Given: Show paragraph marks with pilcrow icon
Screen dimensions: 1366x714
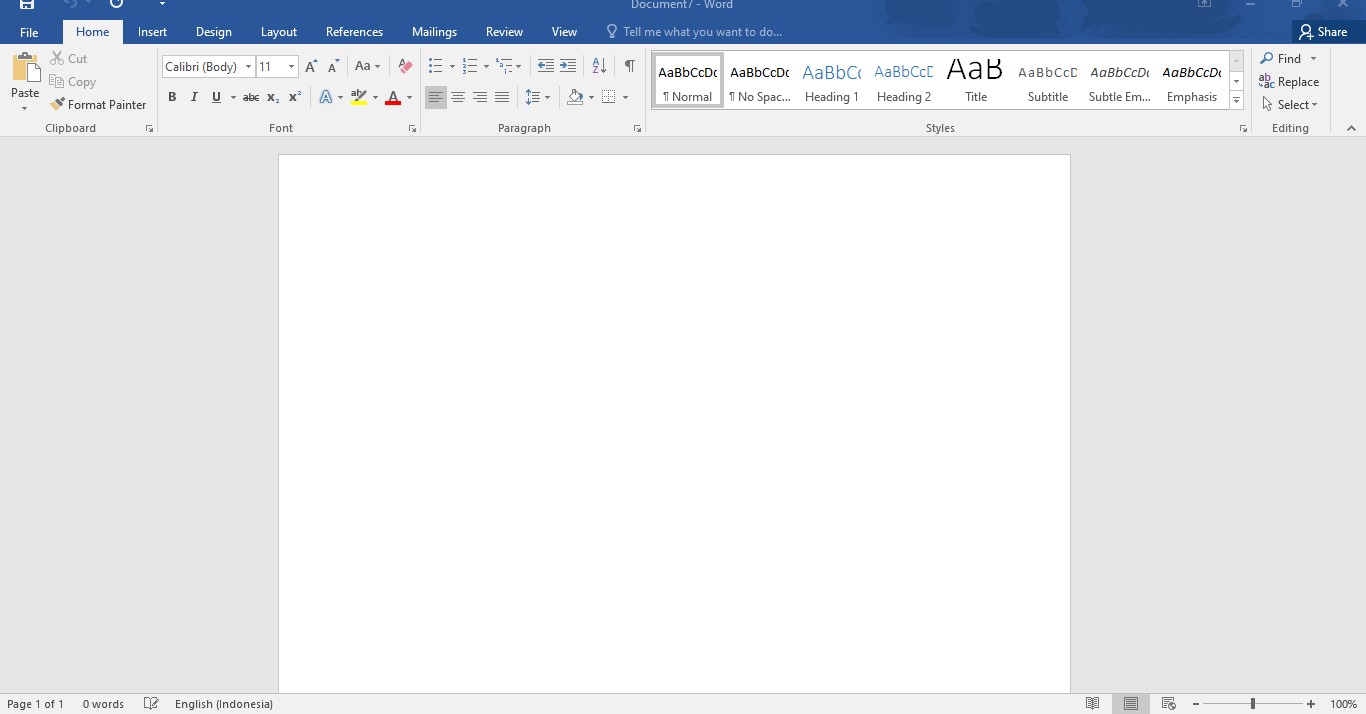Looking at the screenshot, I should [x=629, y=66].
